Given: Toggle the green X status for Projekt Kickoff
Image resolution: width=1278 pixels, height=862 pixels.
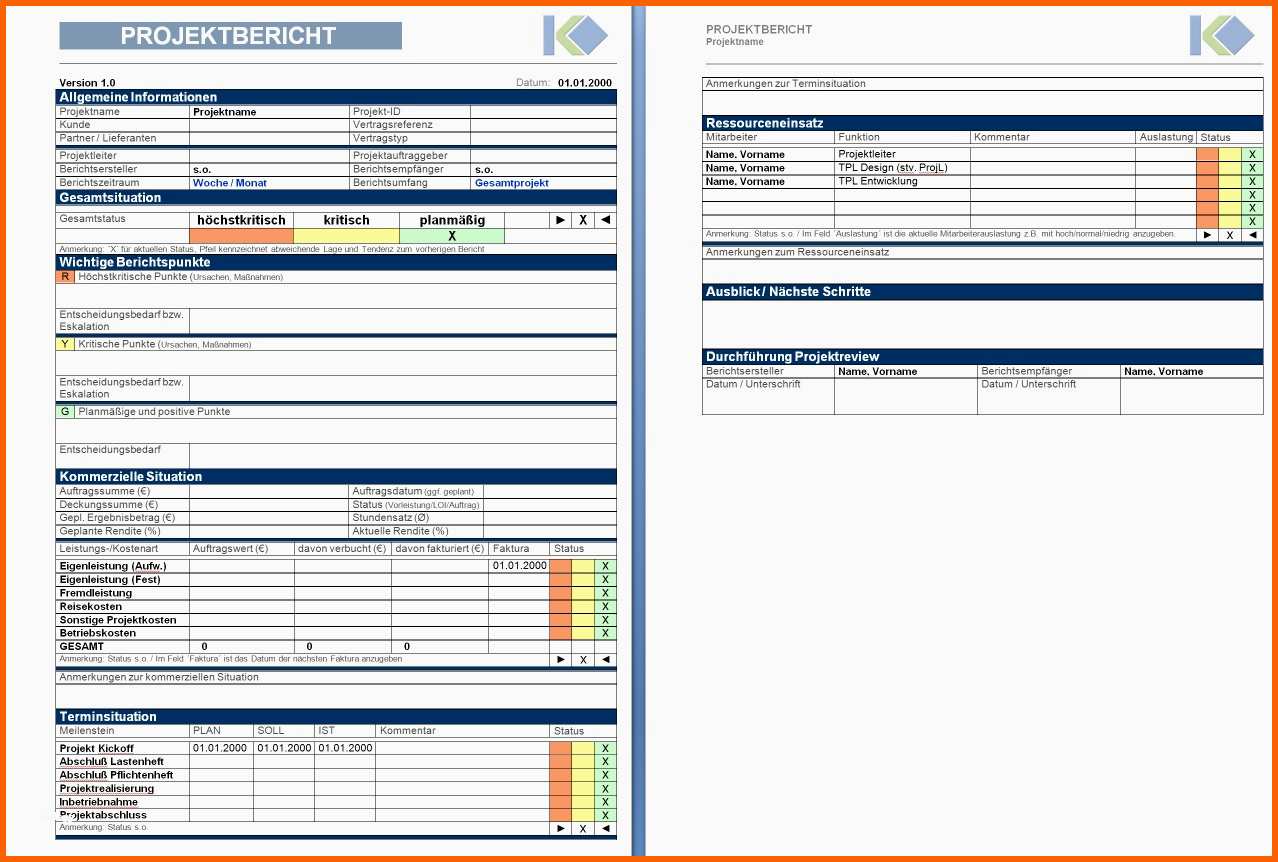Looking at the screenshot, I should 605,748.
